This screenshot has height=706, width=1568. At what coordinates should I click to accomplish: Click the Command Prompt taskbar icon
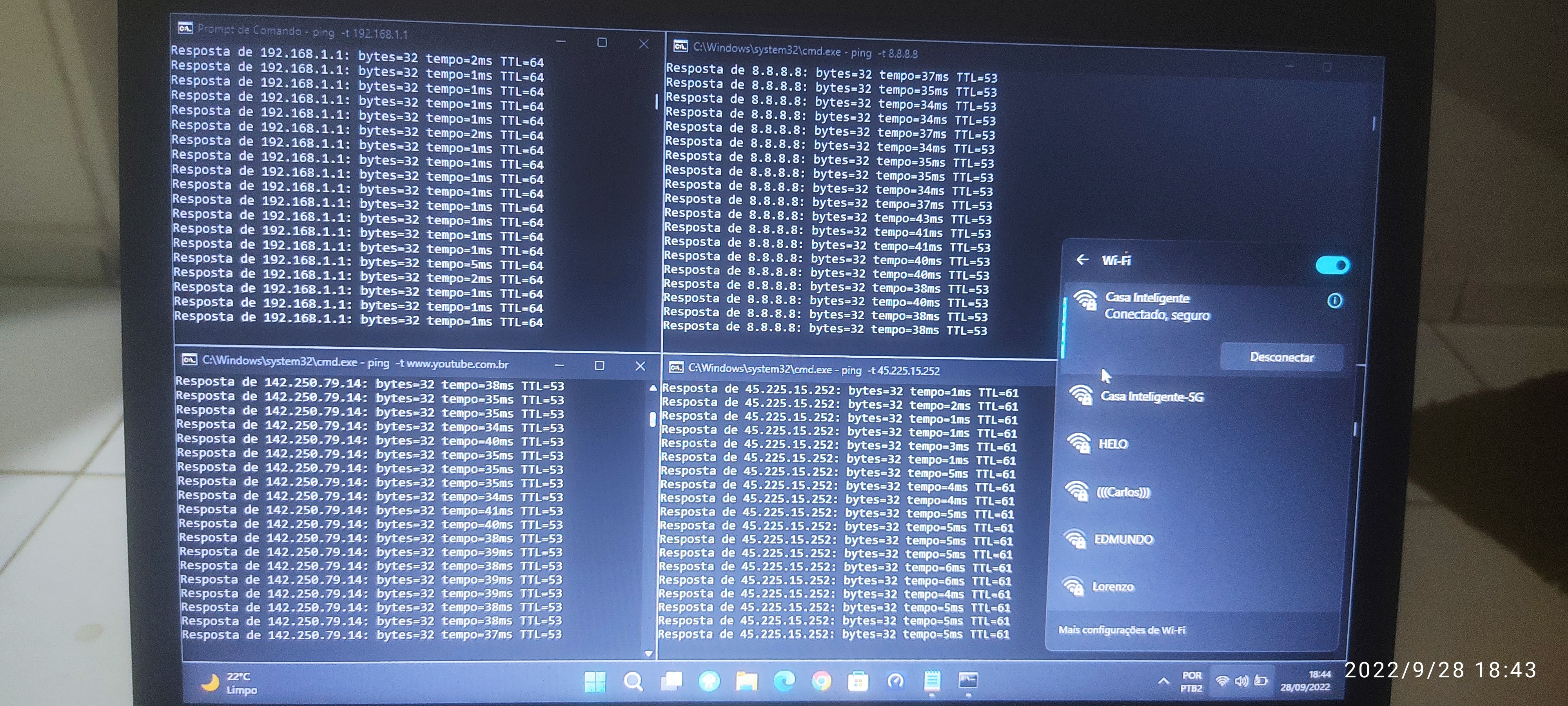968,680
